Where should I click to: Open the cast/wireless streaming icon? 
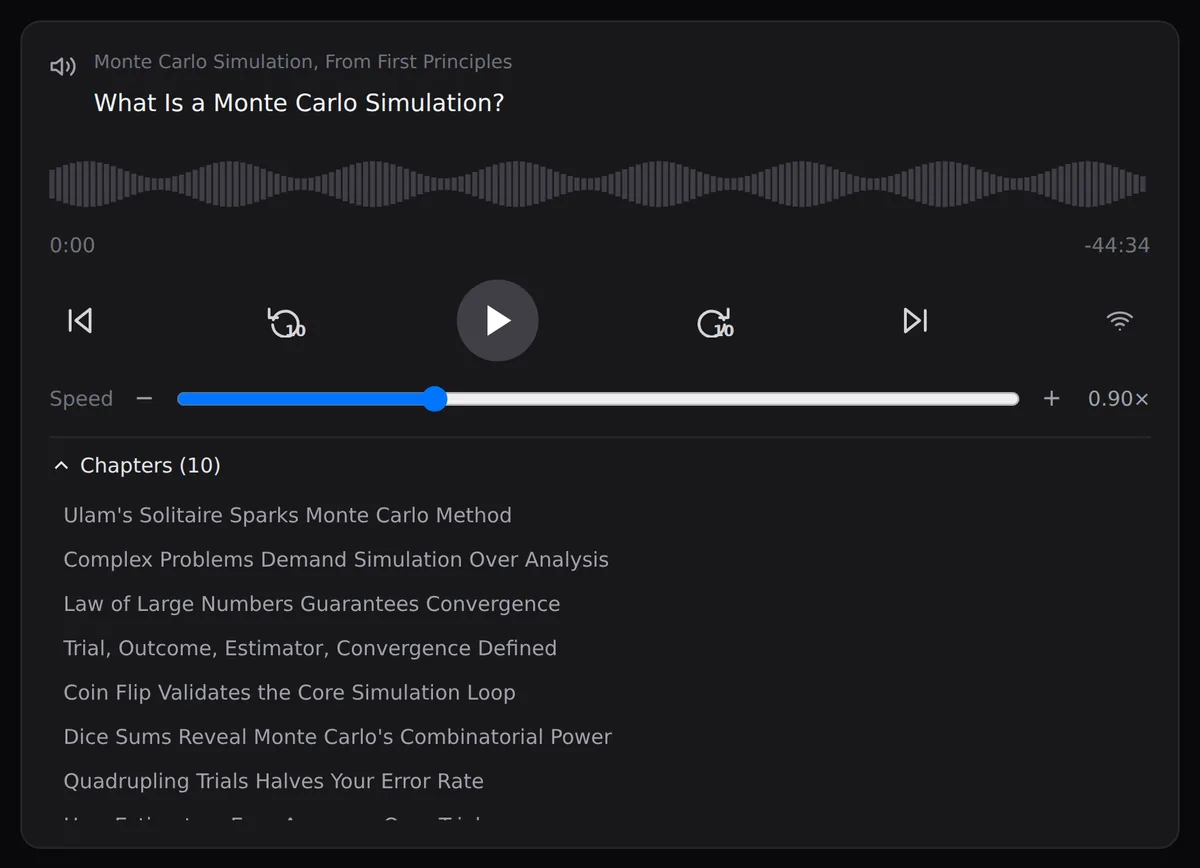tap(1119, 320)
